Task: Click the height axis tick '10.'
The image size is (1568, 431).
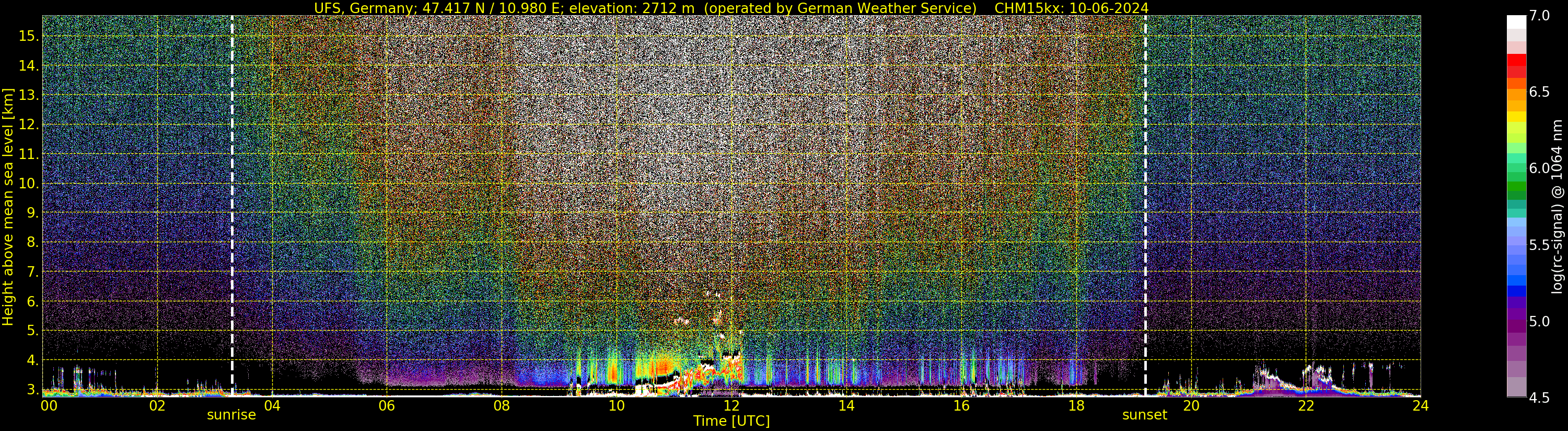Action: 29,184
